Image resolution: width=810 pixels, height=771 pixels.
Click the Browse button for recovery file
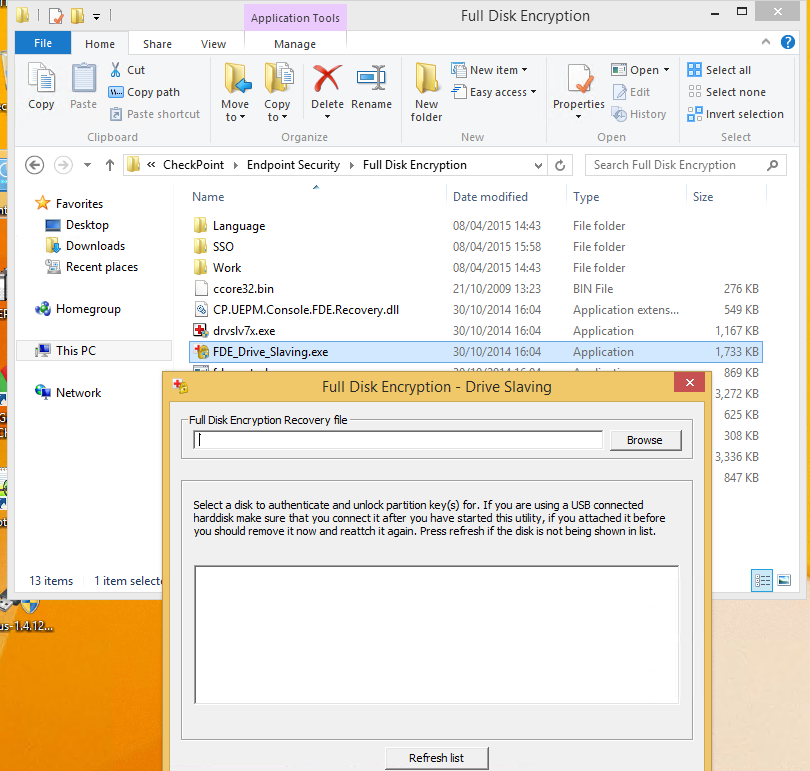644,440
